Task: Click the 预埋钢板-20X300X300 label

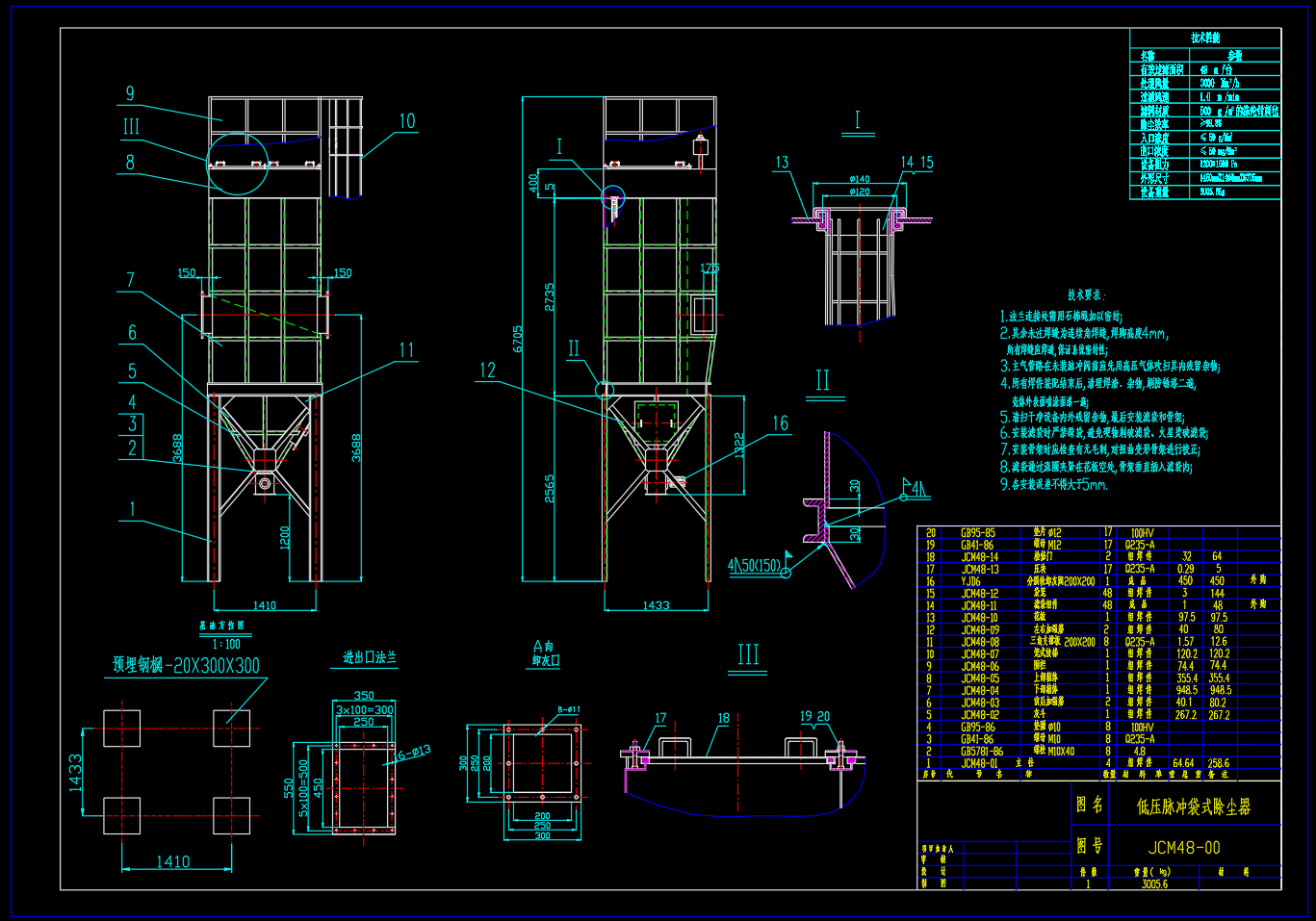Action: (186, 665)
